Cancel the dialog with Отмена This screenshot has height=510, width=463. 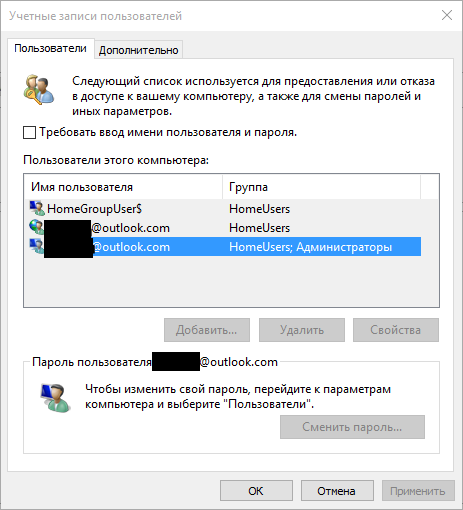click(x=337, y=491)
